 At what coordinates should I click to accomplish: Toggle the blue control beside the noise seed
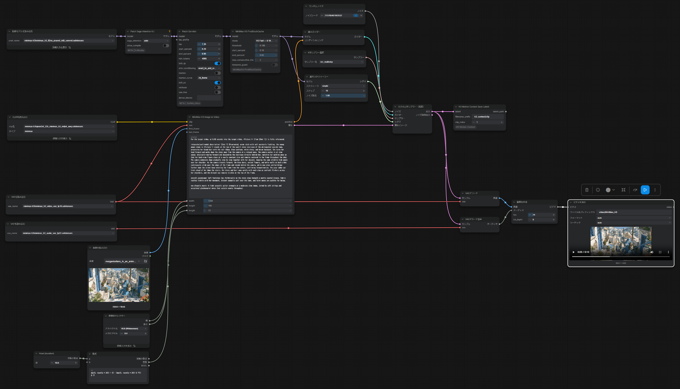356,15
